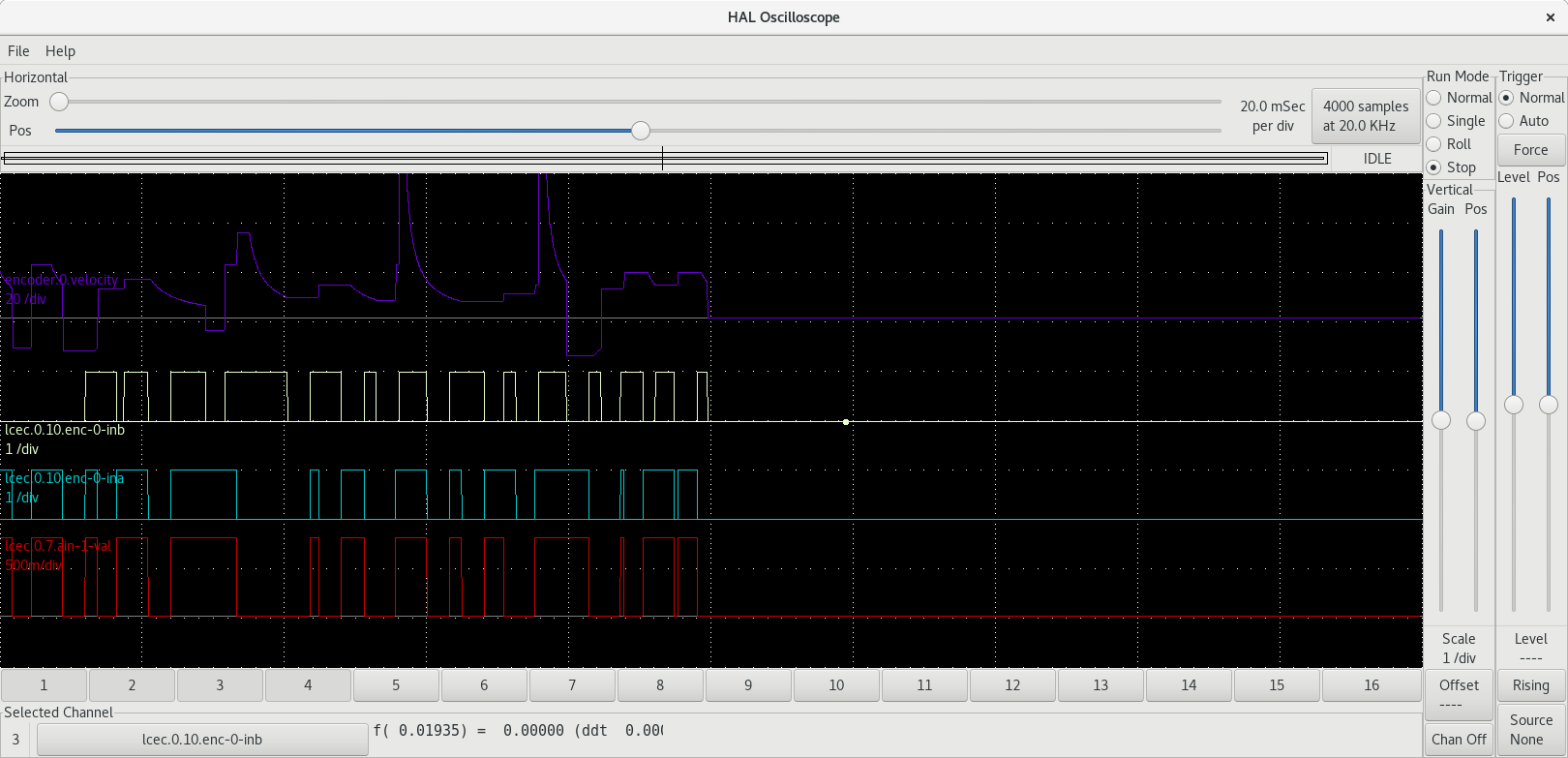Click the Force trigger button
1568x758 pixels.
(1531, 150)
